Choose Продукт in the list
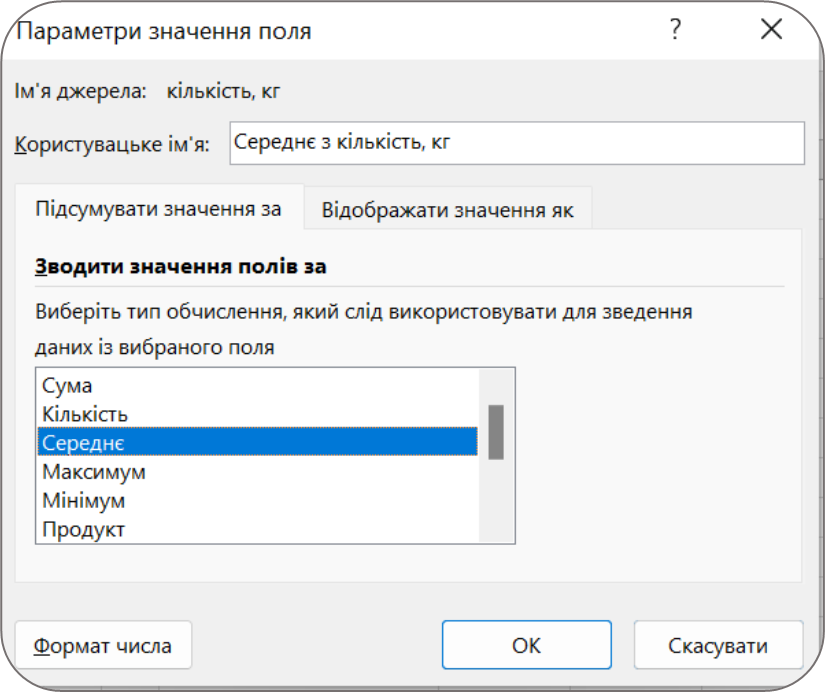 point(84,529)
